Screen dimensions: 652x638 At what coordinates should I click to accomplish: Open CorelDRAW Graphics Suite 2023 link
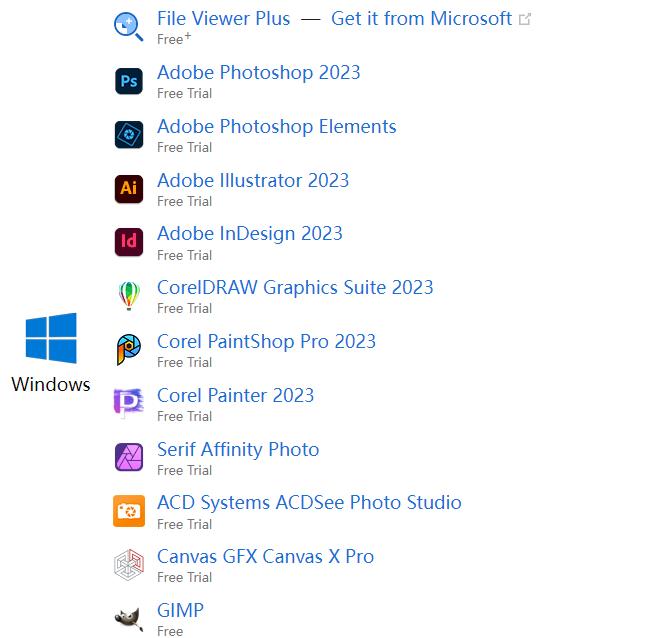coord(295,288)
